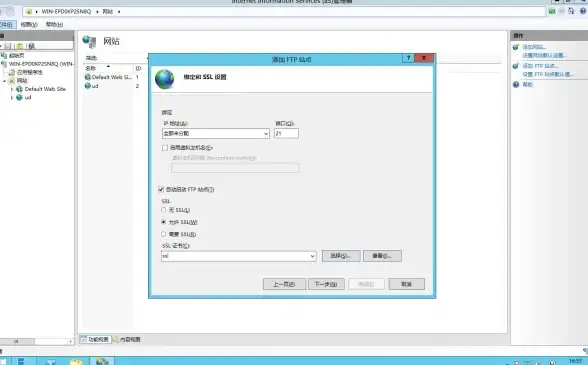Click the 选择 button for SSL certificate
Viewport: 588px width, 365px height.
[x=341, y=256]
